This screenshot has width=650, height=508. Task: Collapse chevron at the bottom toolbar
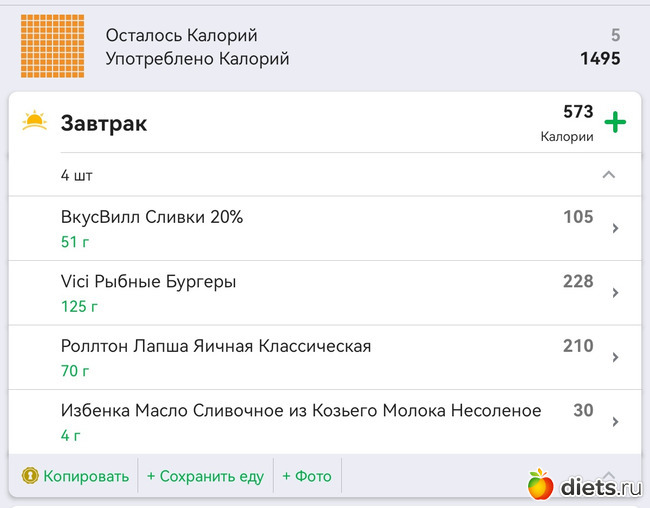tap(608, 472)
